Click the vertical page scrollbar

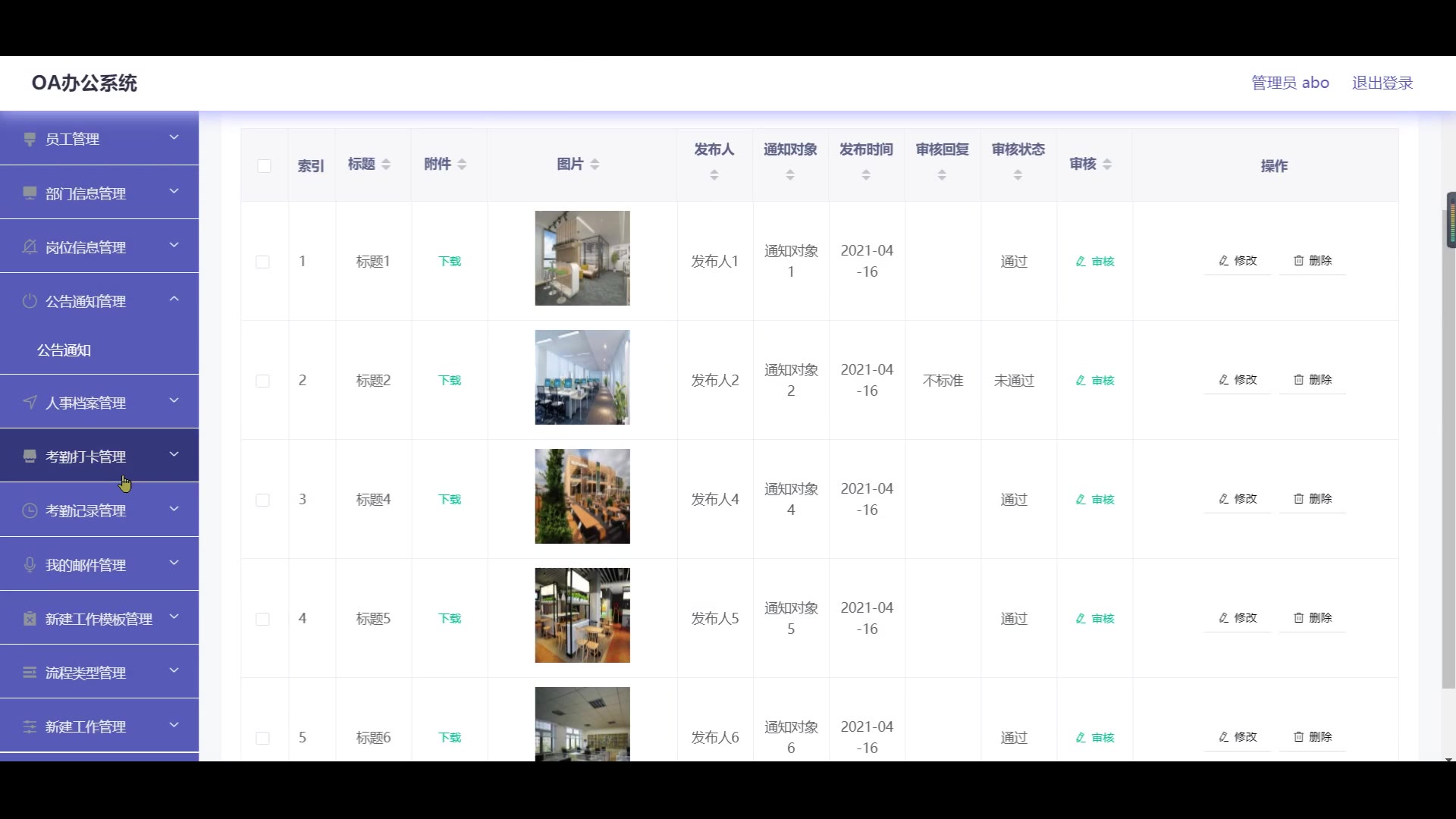pyautogui.click(x=1447, y=455)
